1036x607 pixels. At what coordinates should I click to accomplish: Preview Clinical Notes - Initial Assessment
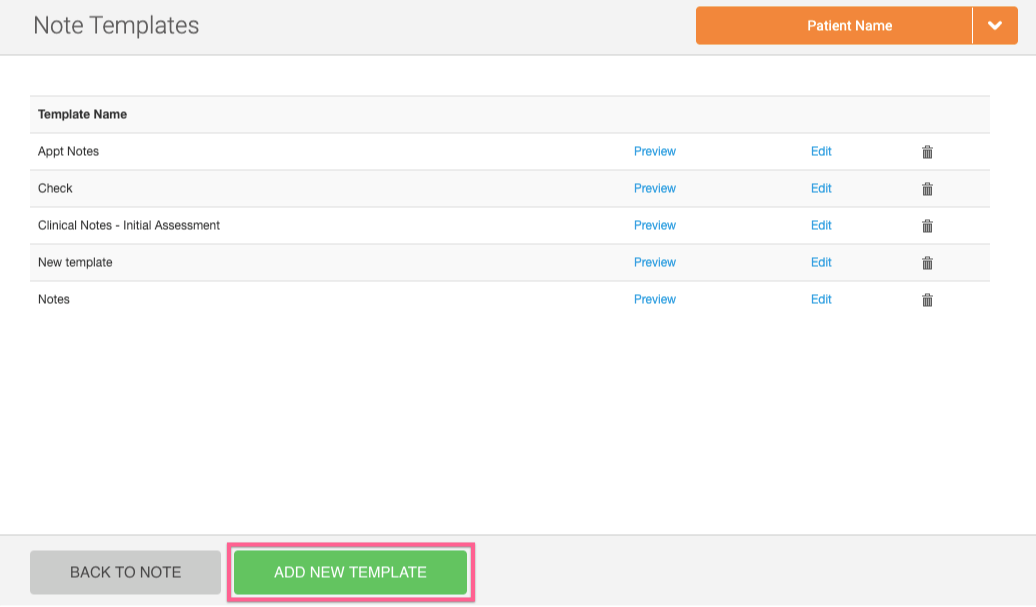tap(655, 225)
